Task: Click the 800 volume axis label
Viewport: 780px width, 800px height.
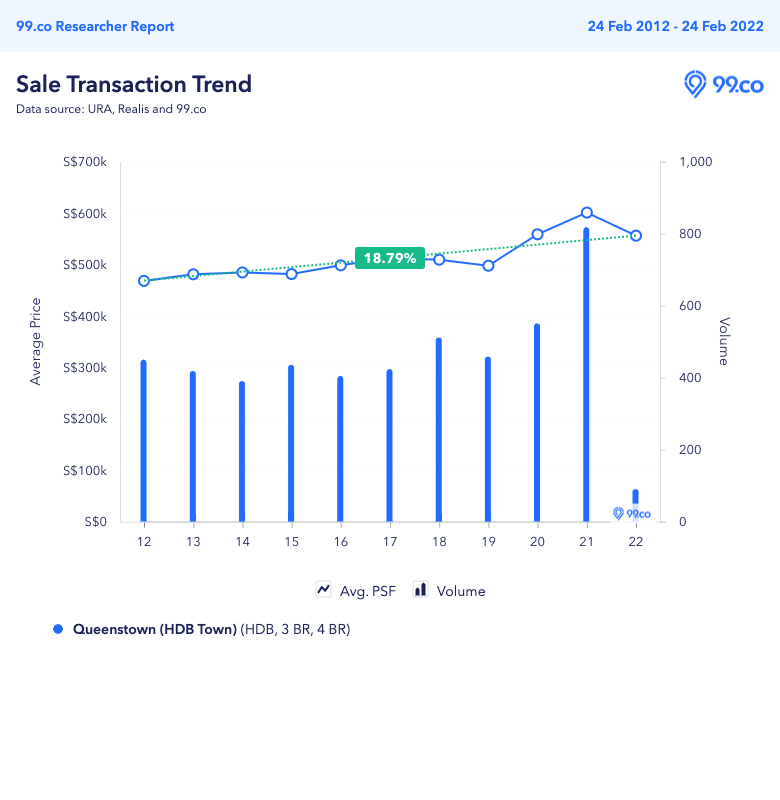Action: tap(690, 234)
